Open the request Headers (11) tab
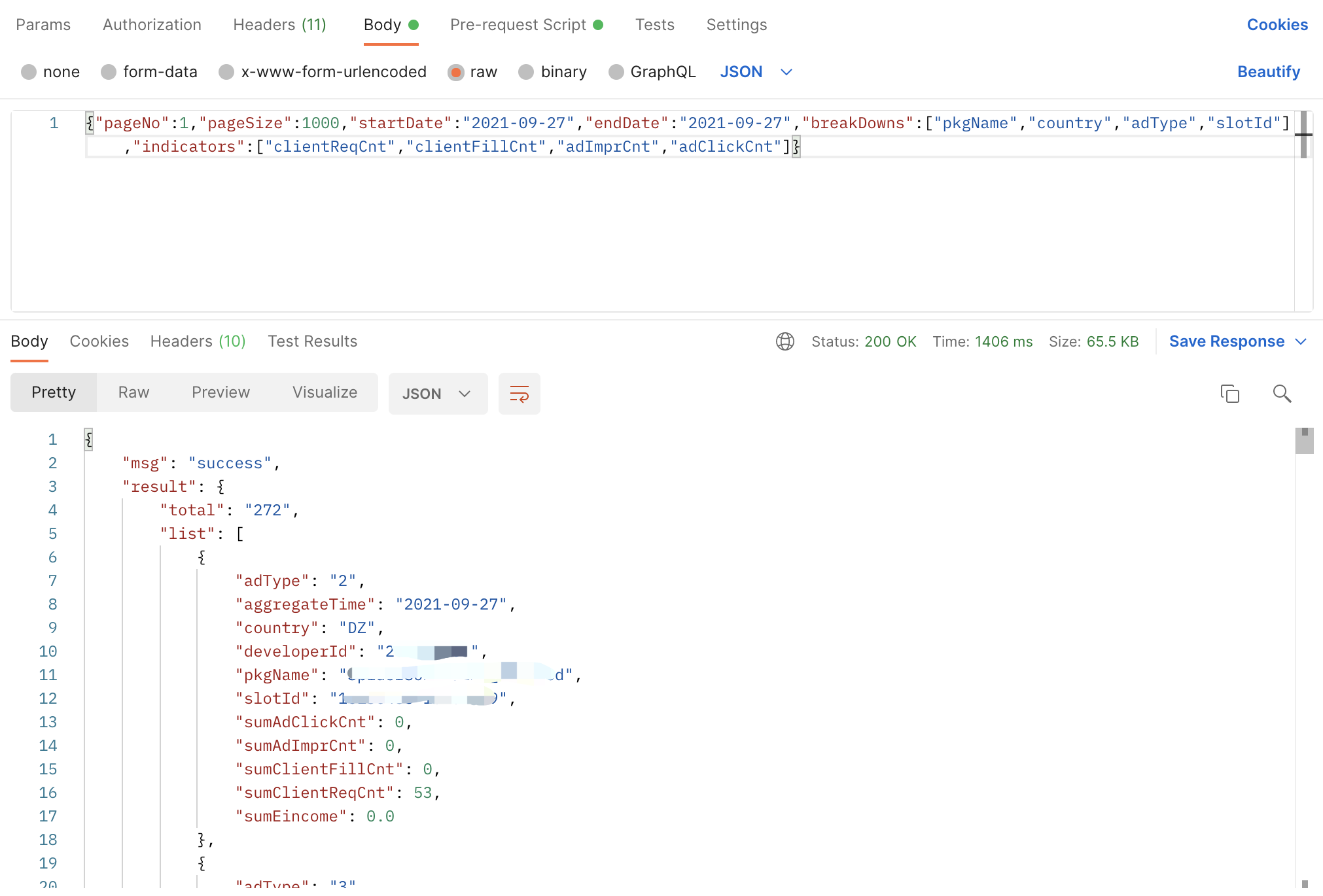 (279, 25)
